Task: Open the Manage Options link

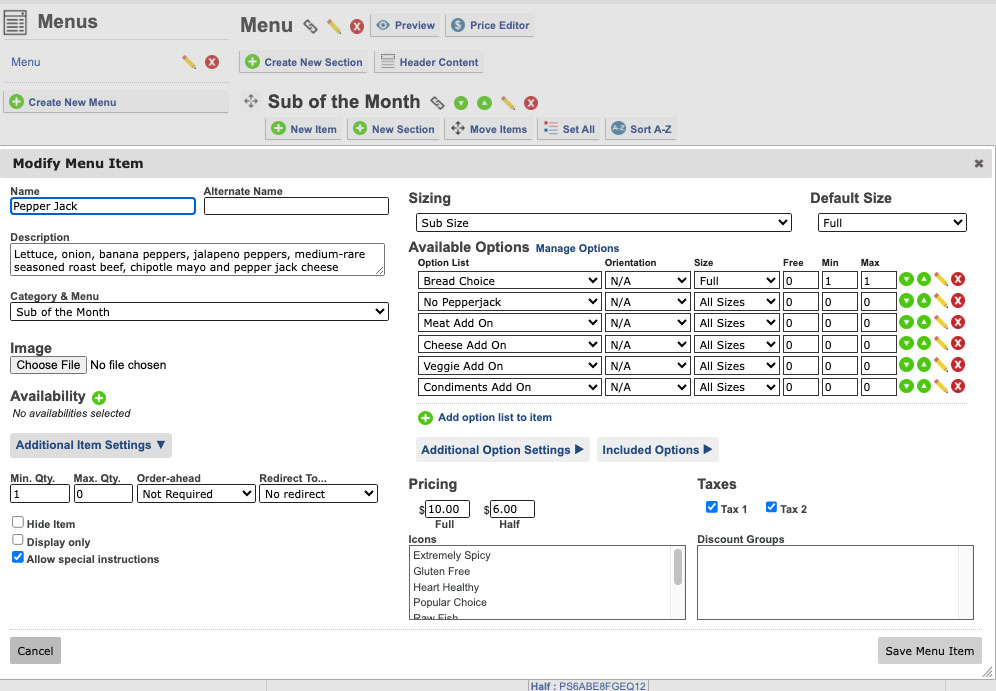Action: click(577, 248)
